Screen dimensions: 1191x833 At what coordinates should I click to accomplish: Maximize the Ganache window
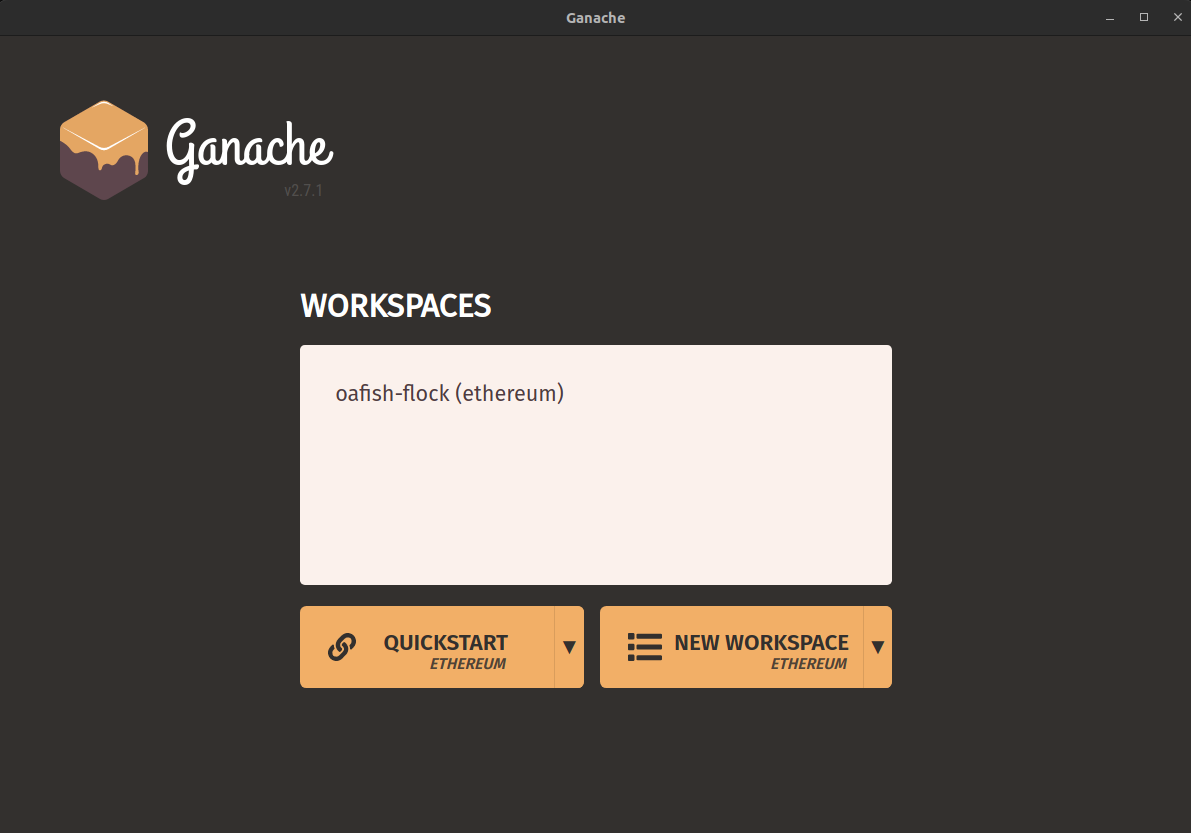click(x=1144, y=17)
